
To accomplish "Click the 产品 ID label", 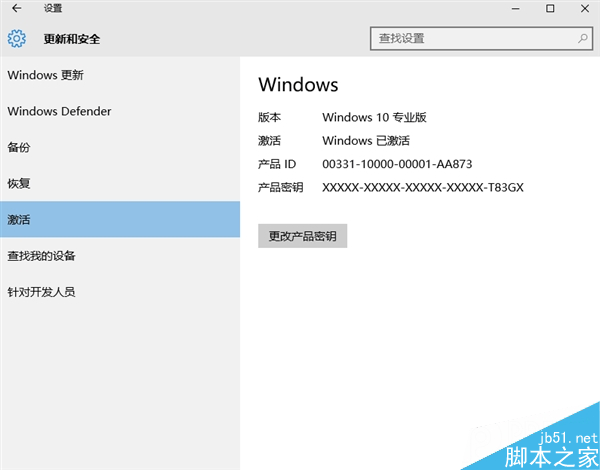I will point(277,164).
